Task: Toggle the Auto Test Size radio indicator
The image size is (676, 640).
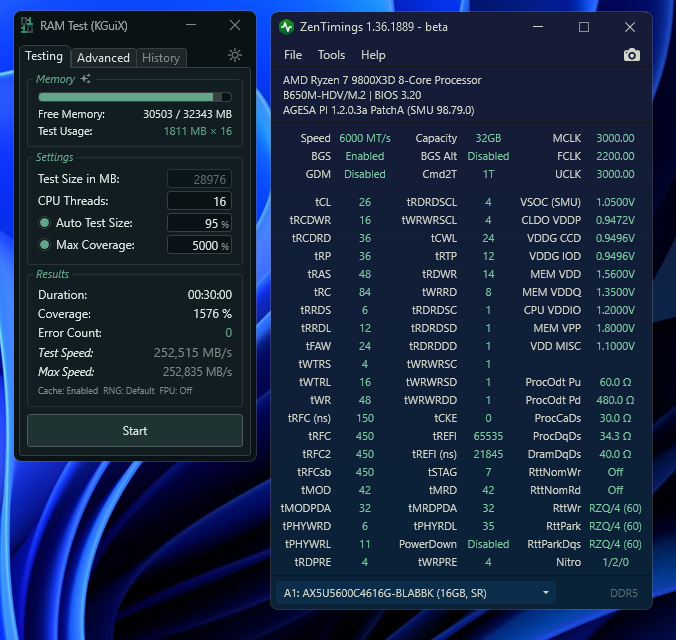Action: pyautogui.click(x=44, y=223)
